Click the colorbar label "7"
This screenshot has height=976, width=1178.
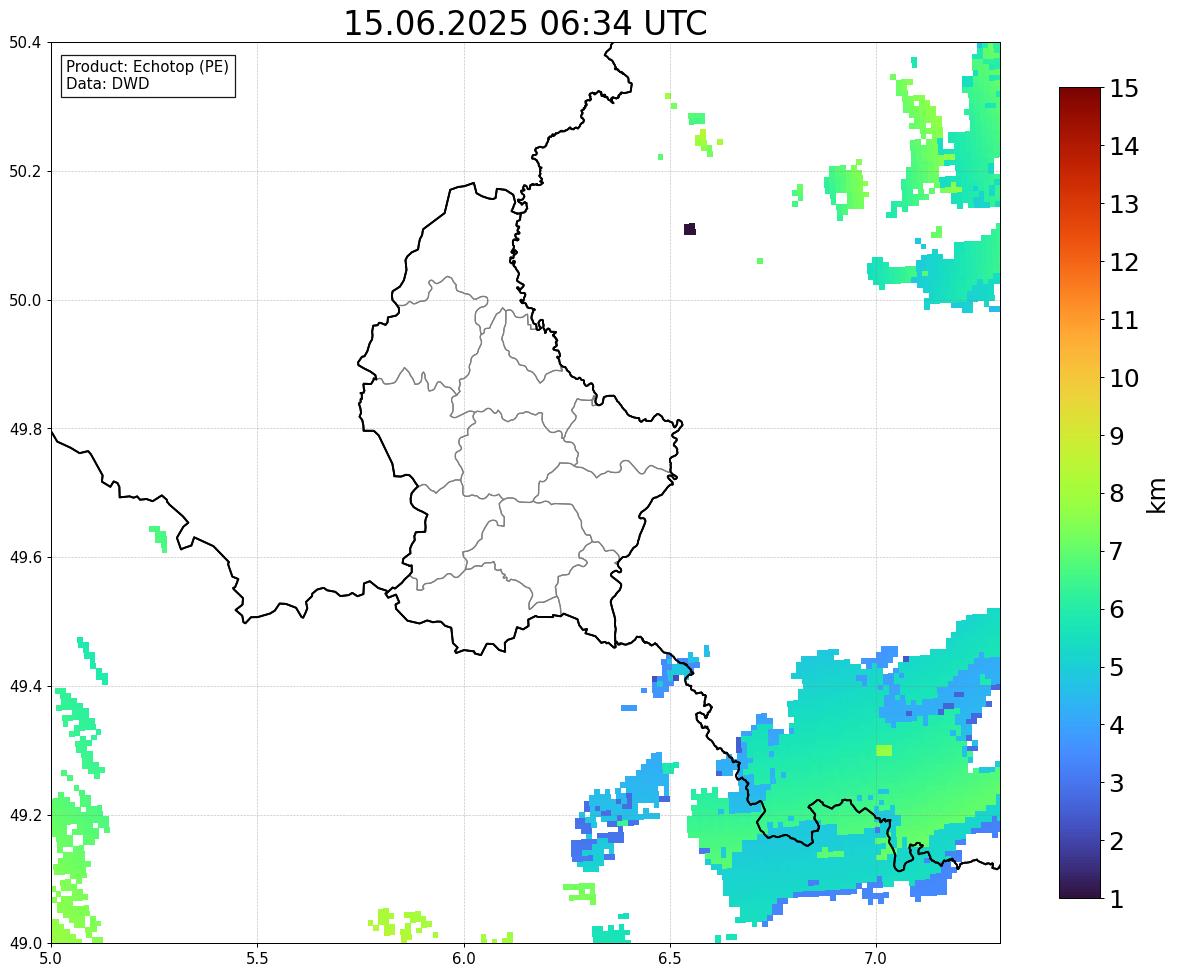[1117, 551]
